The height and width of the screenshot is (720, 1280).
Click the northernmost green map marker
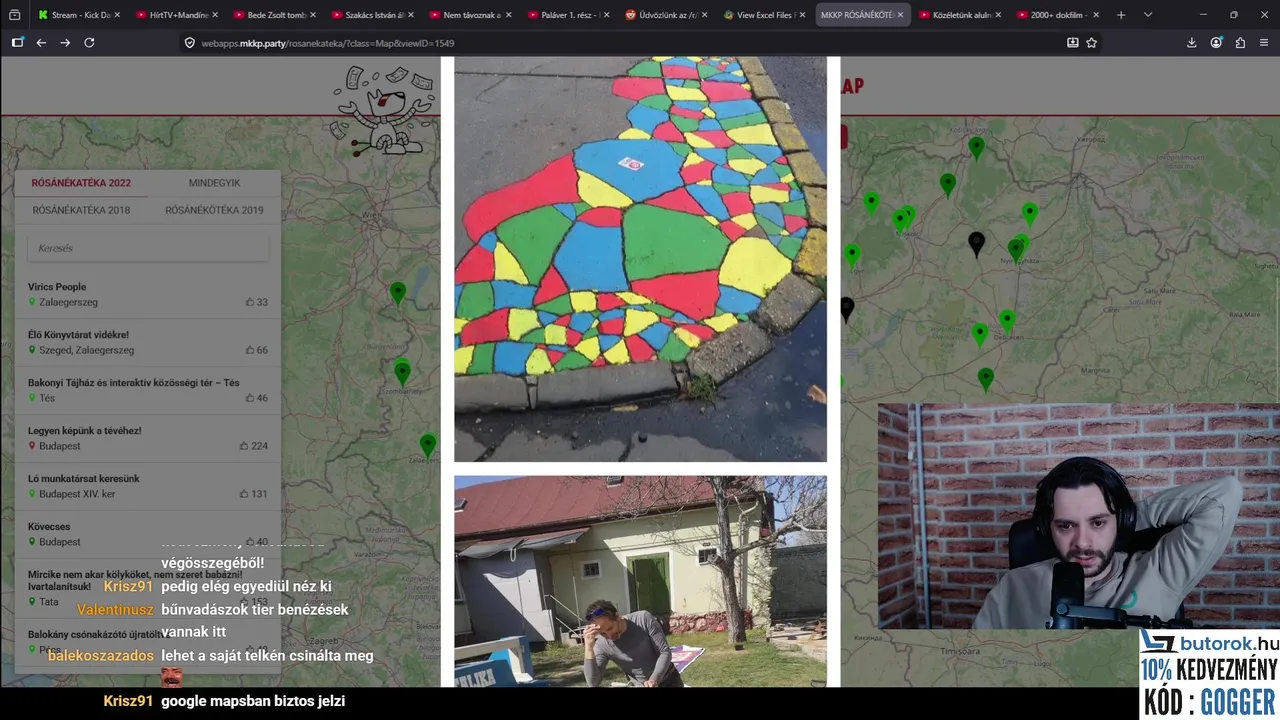(x=976, y=149)
